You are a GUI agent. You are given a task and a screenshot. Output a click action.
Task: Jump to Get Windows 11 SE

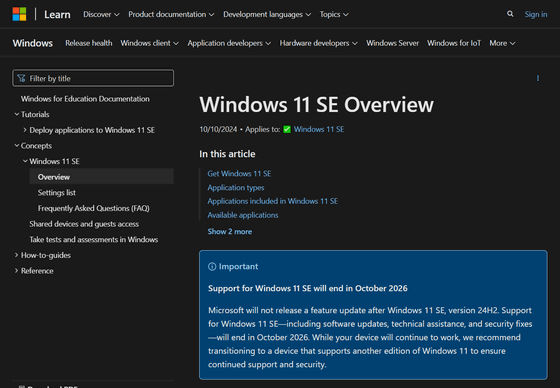point(239,174)
